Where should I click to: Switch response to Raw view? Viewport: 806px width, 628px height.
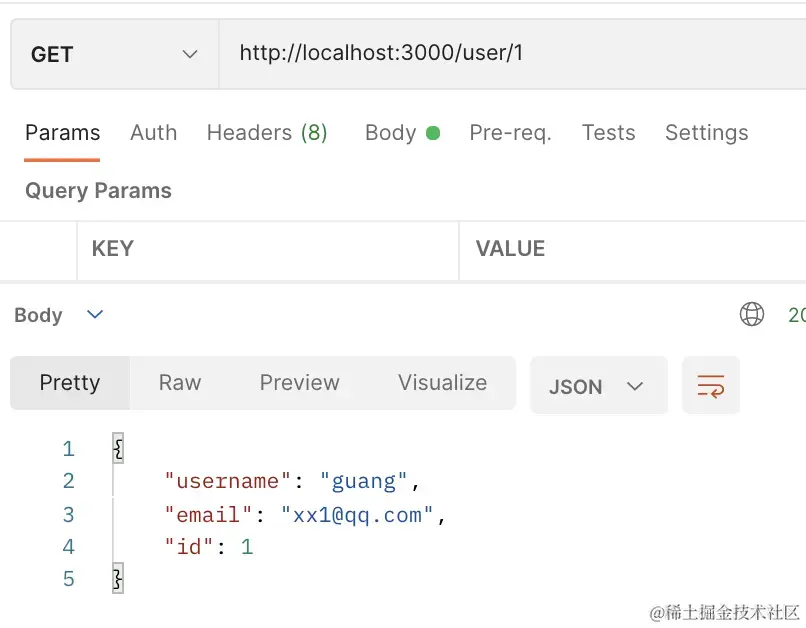tap(180, 383)
